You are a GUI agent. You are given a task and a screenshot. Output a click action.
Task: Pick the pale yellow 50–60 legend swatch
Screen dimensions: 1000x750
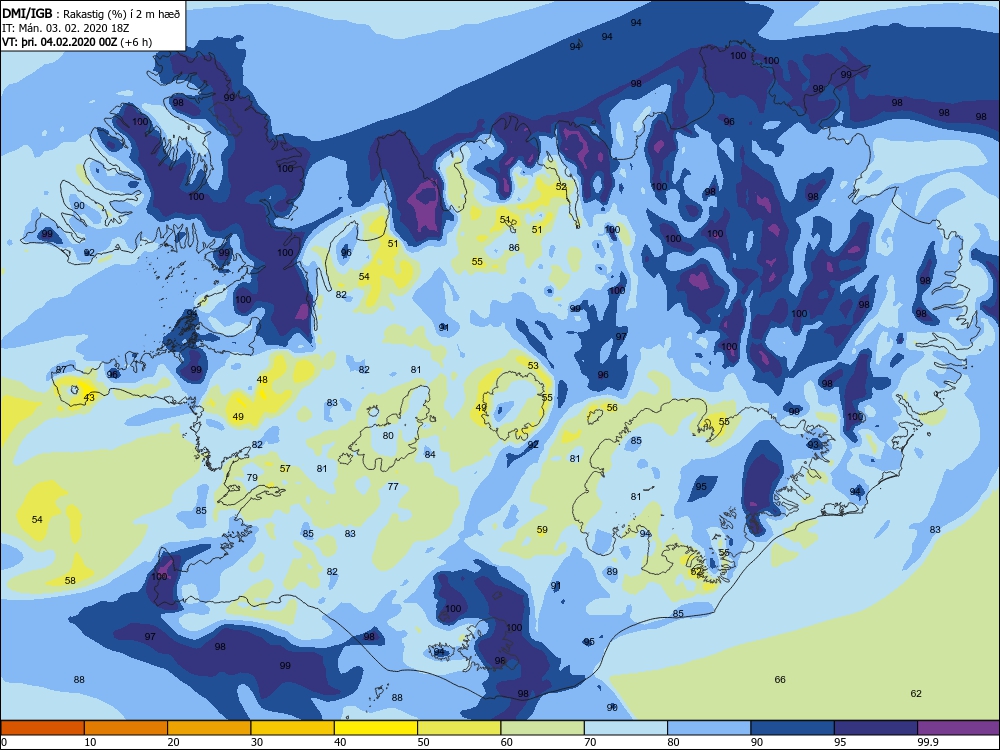pos(459,728)
